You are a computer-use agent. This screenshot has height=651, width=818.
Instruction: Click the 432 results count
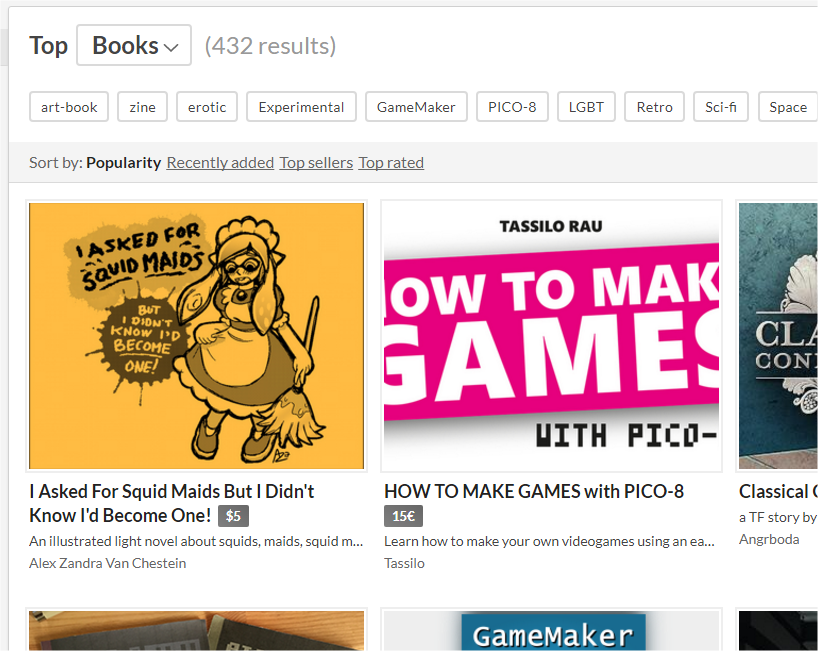[270, 46]
